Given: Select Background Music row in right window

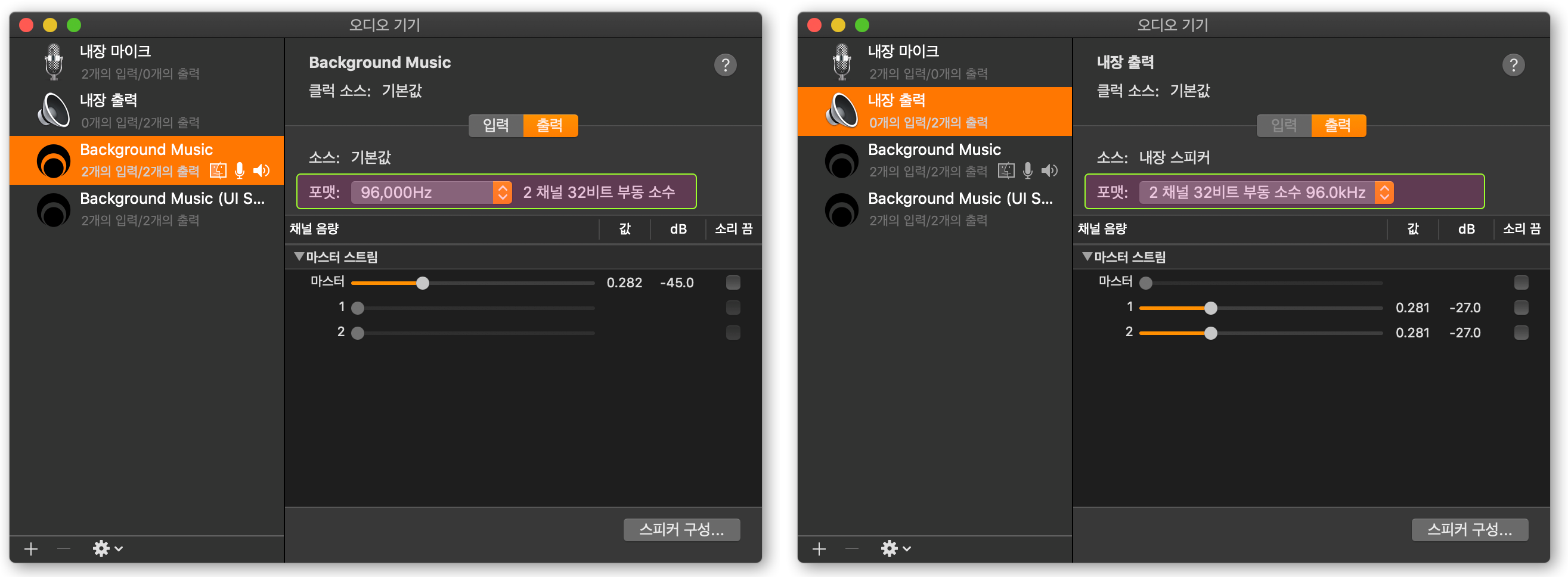Looking at the screenshot, I should (935, 160).
